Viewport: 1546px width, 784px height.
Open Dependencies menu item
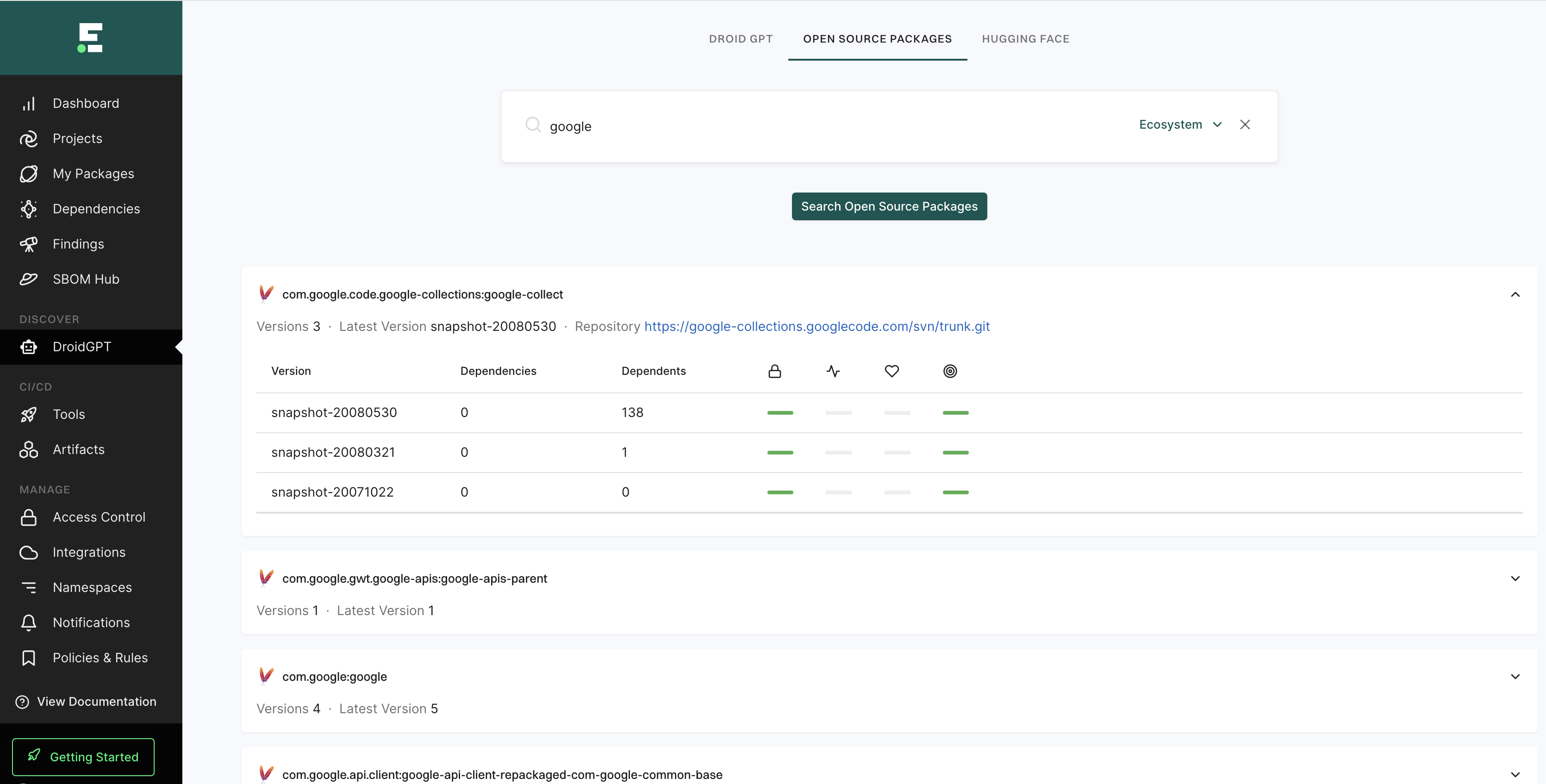point(91,209)
